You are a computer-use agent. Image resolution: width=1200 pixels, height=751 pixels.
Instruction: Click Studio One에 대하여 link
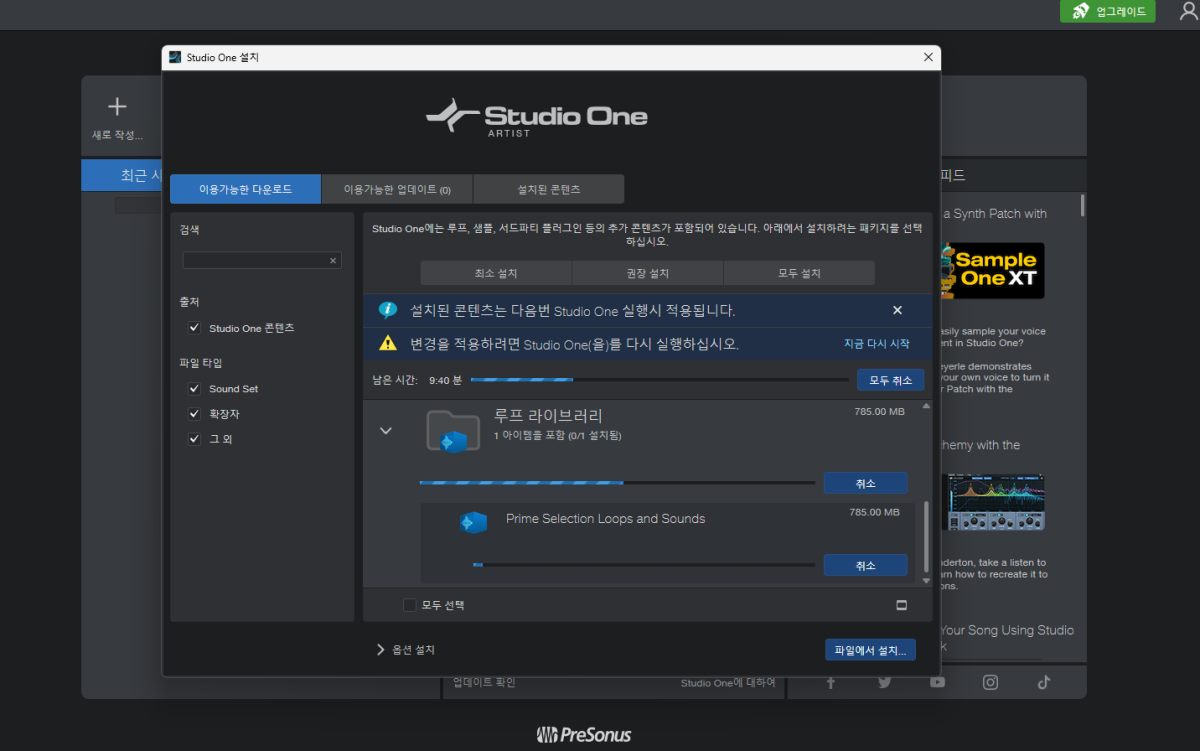click(728, 684)
